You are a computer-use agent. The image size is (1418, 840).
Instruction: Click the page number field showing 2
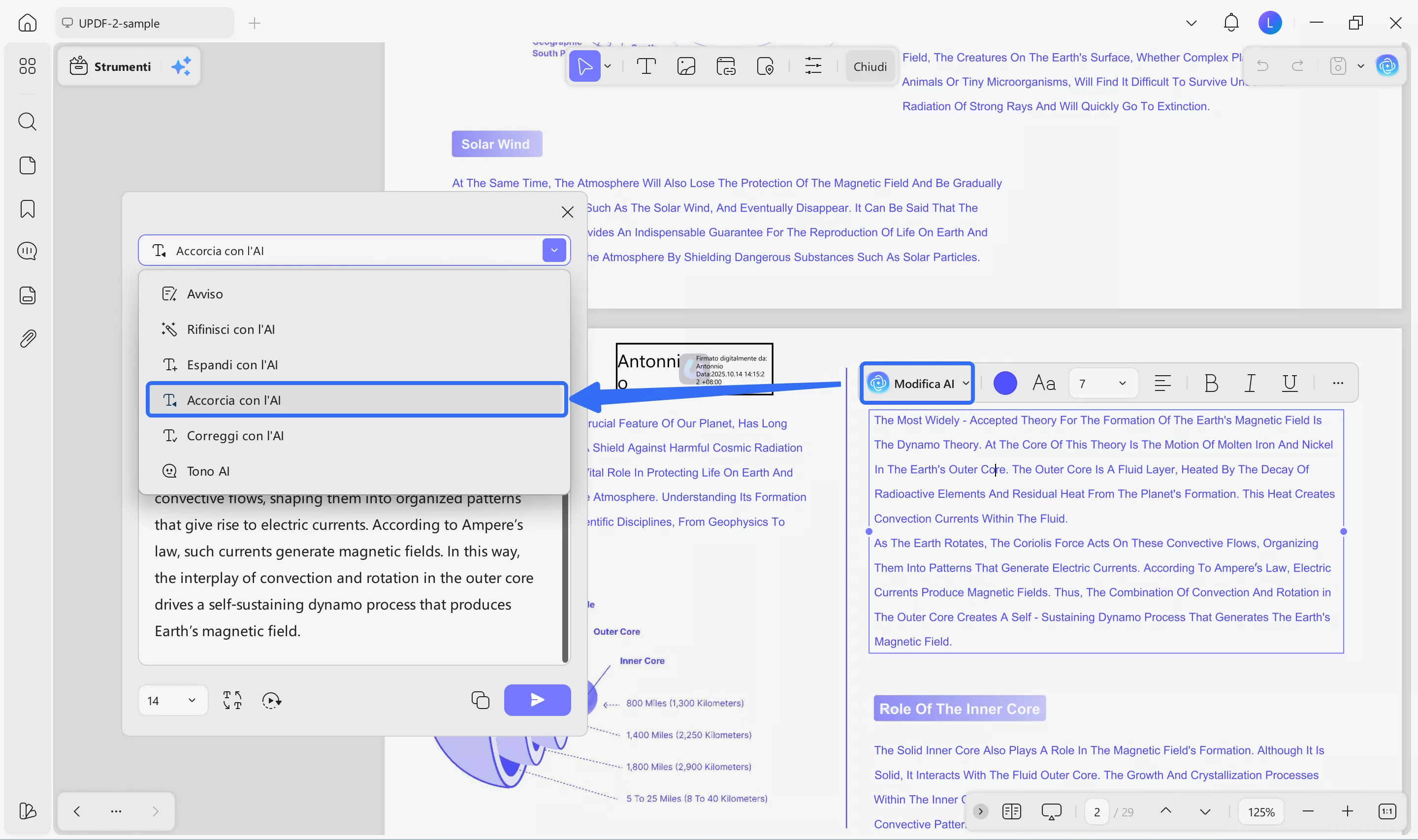tap(1096, 812)
